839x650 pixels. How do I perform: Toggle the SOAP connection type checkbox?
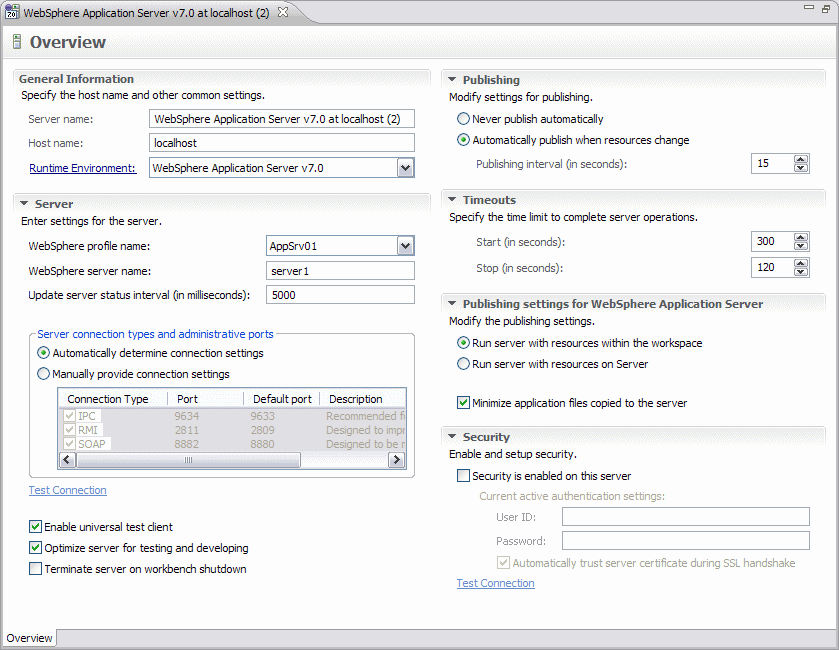tap(69, 443)
